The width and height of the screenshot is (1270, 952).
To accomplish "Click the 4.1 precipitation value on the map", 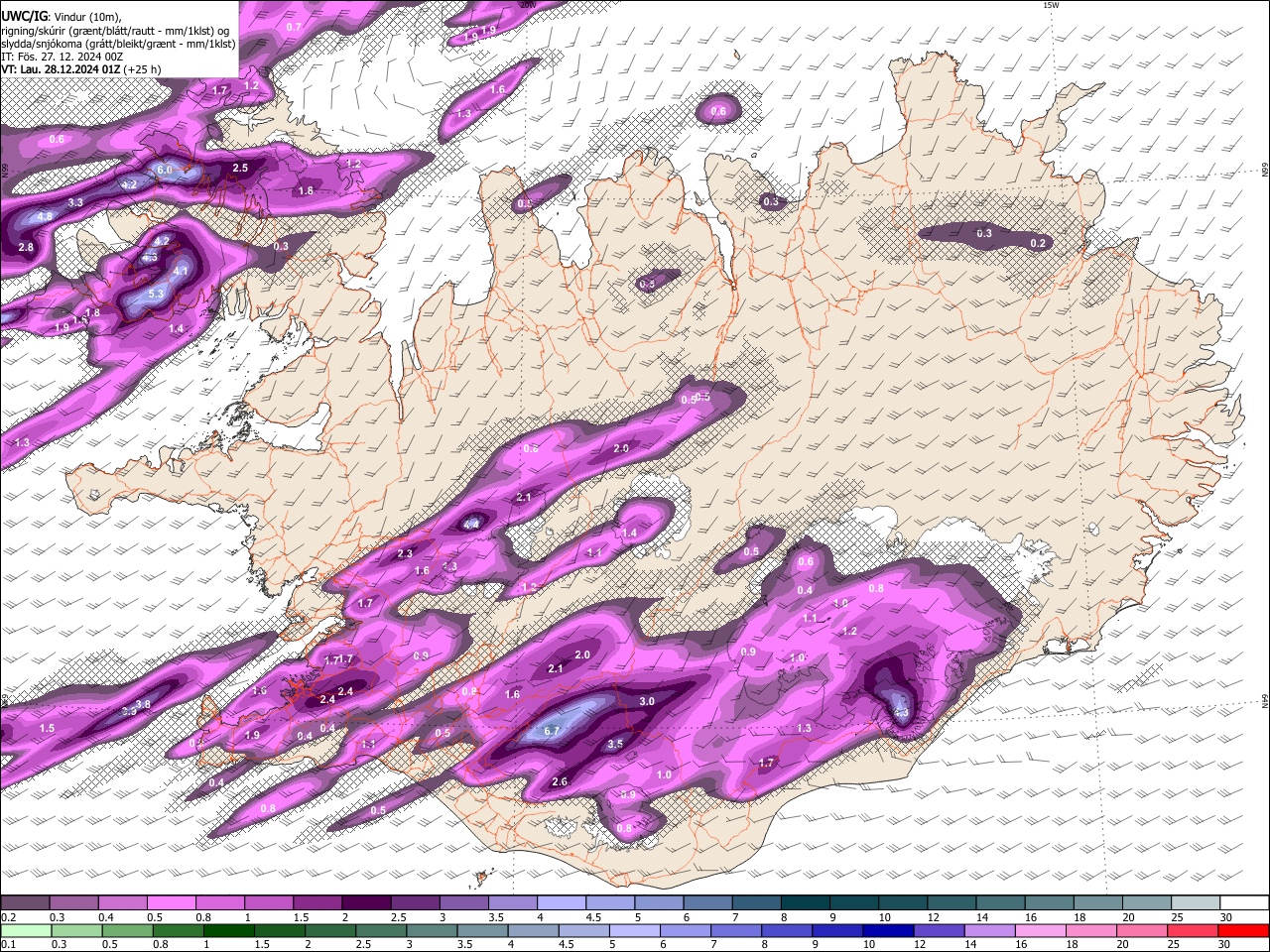I will (x=181, y=271).
